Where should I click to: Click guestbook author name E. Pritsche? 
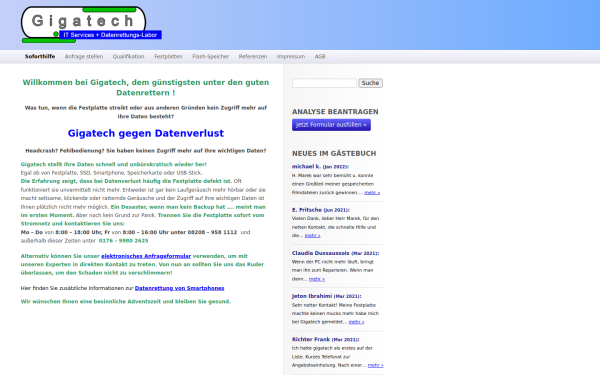[307, 210]
